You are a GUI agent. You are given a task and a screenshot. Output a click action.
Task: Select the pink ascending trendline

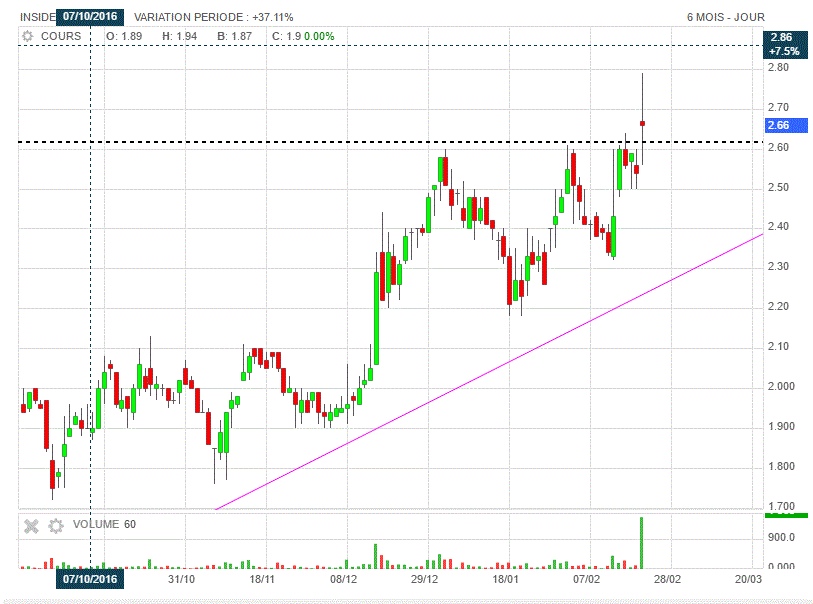click(x=489, y=372)
